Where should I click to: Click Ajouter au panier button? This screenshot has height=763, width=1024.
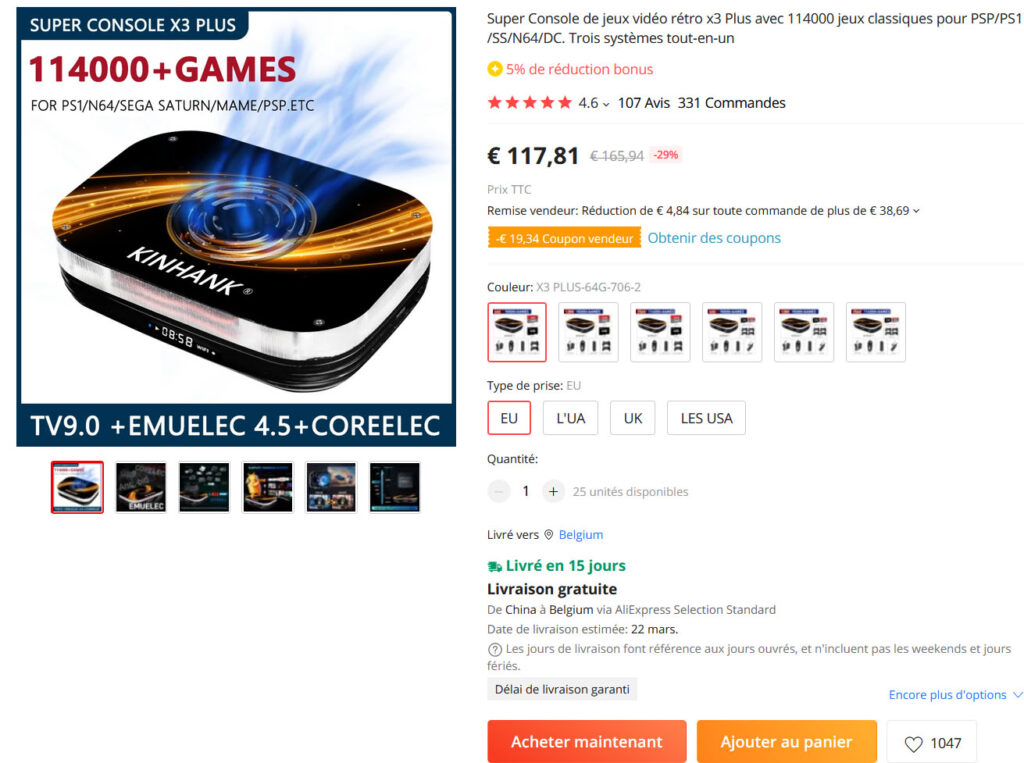[786, 741]
